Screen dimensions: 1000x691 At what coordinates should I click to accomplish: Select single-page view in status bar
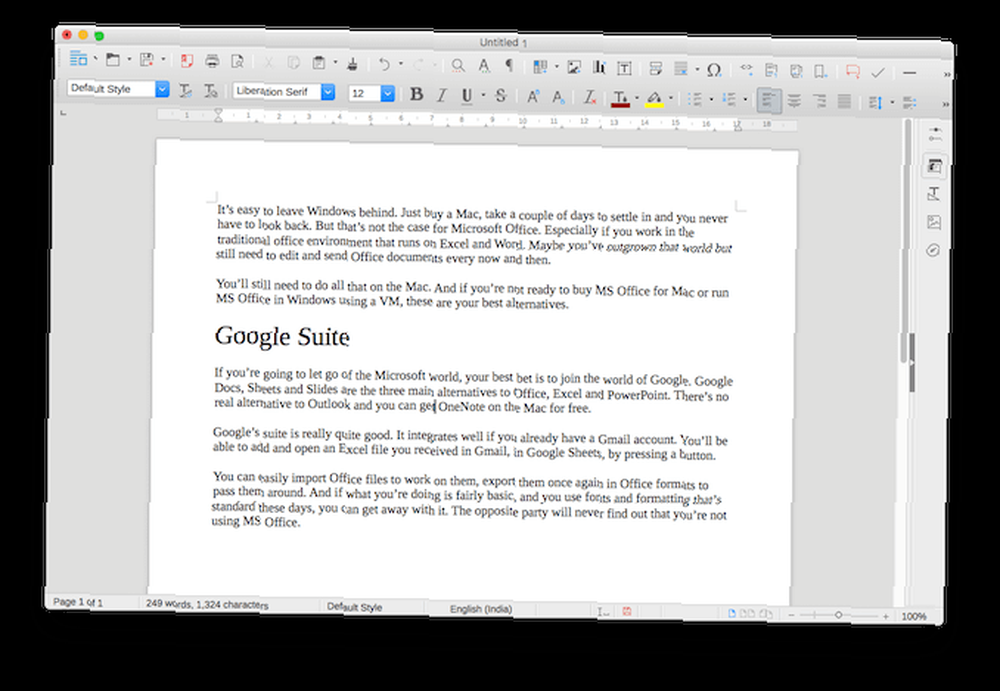click(732, 613)
